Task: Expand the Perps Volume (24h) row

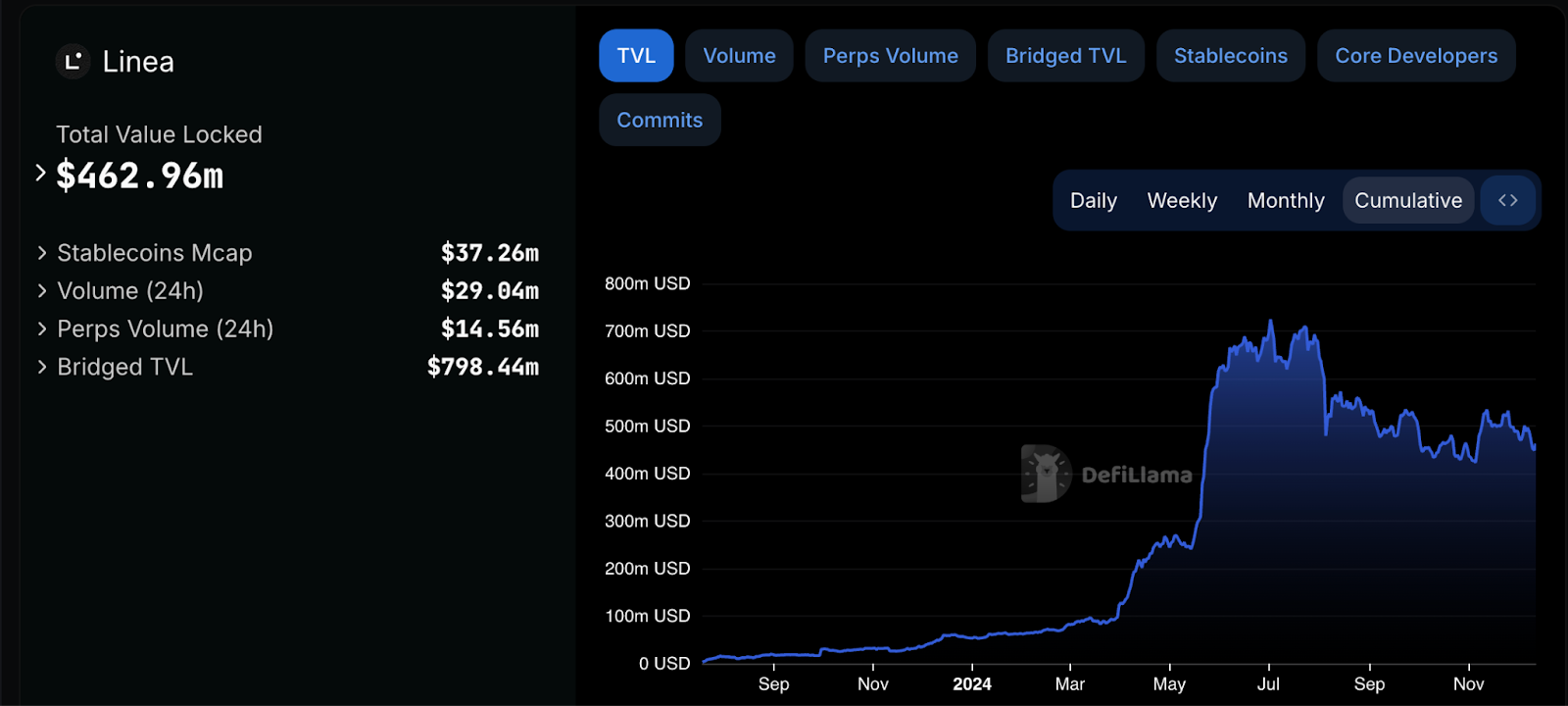Action: pyautogui.click(x=286, y=328)
